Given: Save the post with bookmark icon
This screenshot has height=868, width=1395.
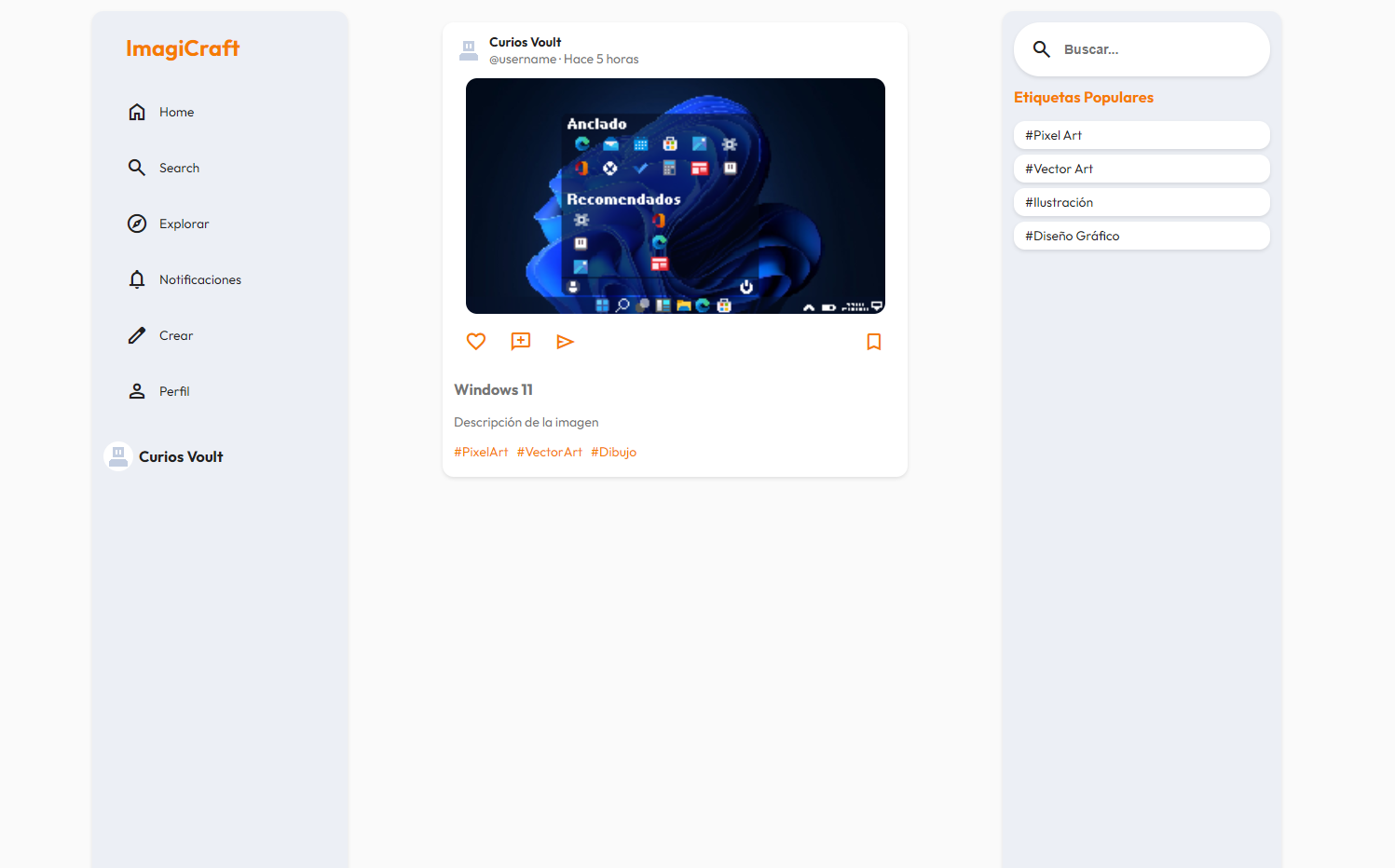Looking at the screenshot, I should [x=874, y=342].
